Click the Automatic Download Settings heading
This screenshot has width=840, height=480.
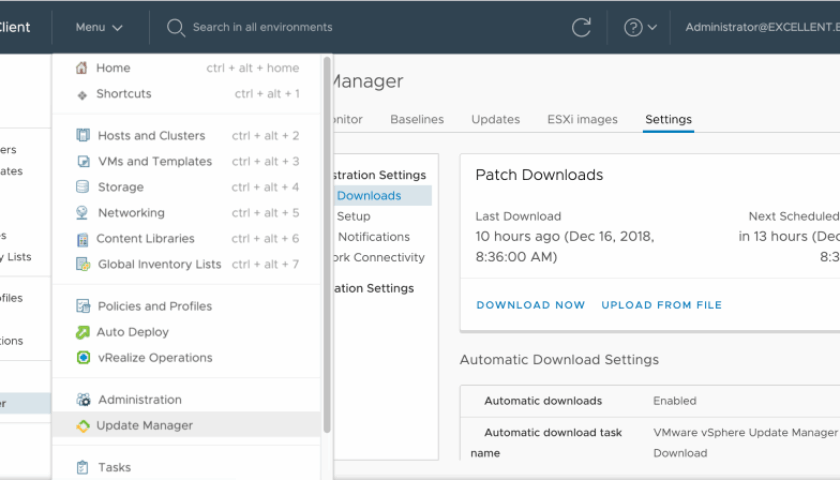[559, 359]
